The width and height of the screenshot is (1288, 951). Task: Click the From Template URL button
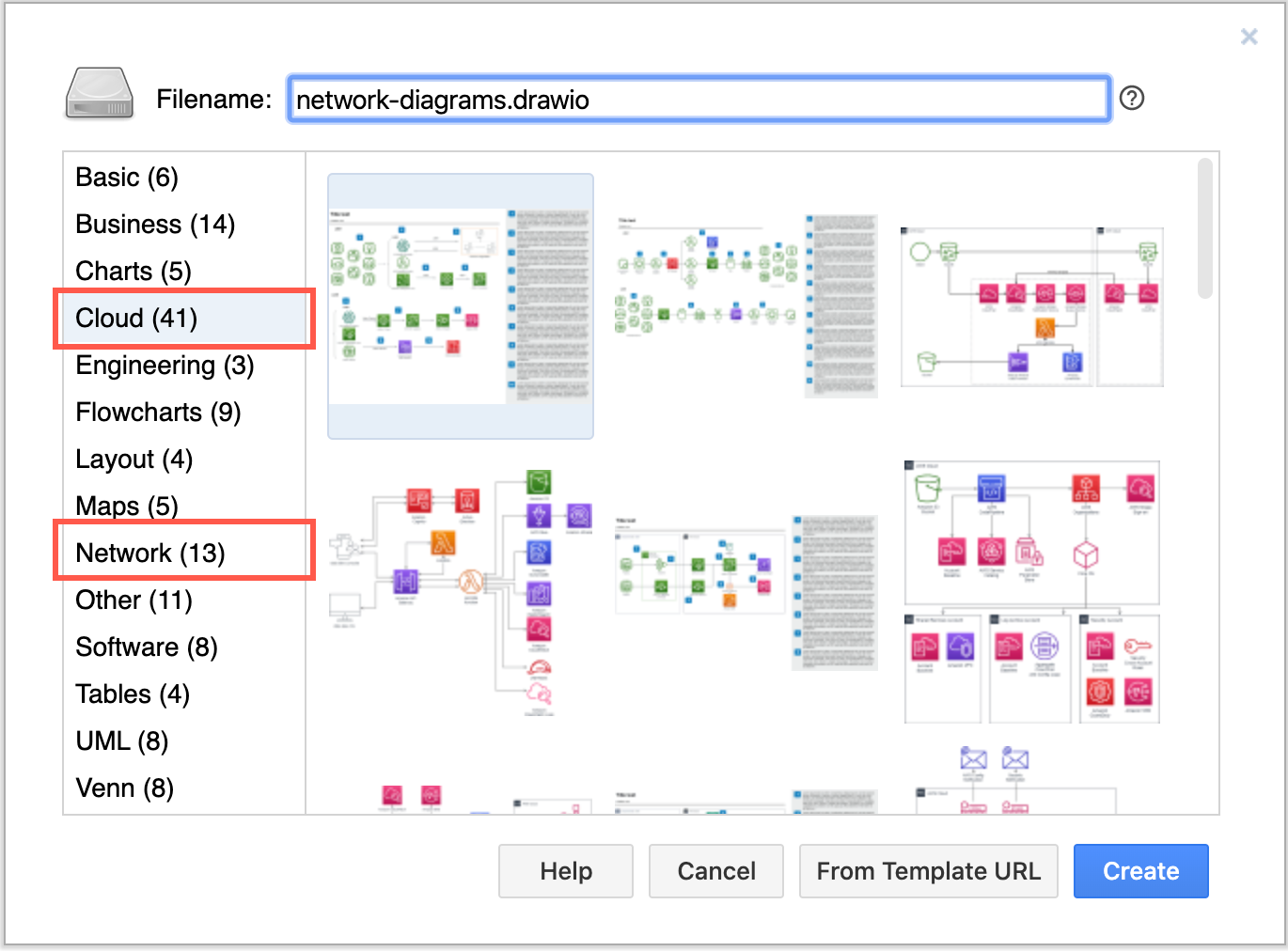(x=928, y=871)
